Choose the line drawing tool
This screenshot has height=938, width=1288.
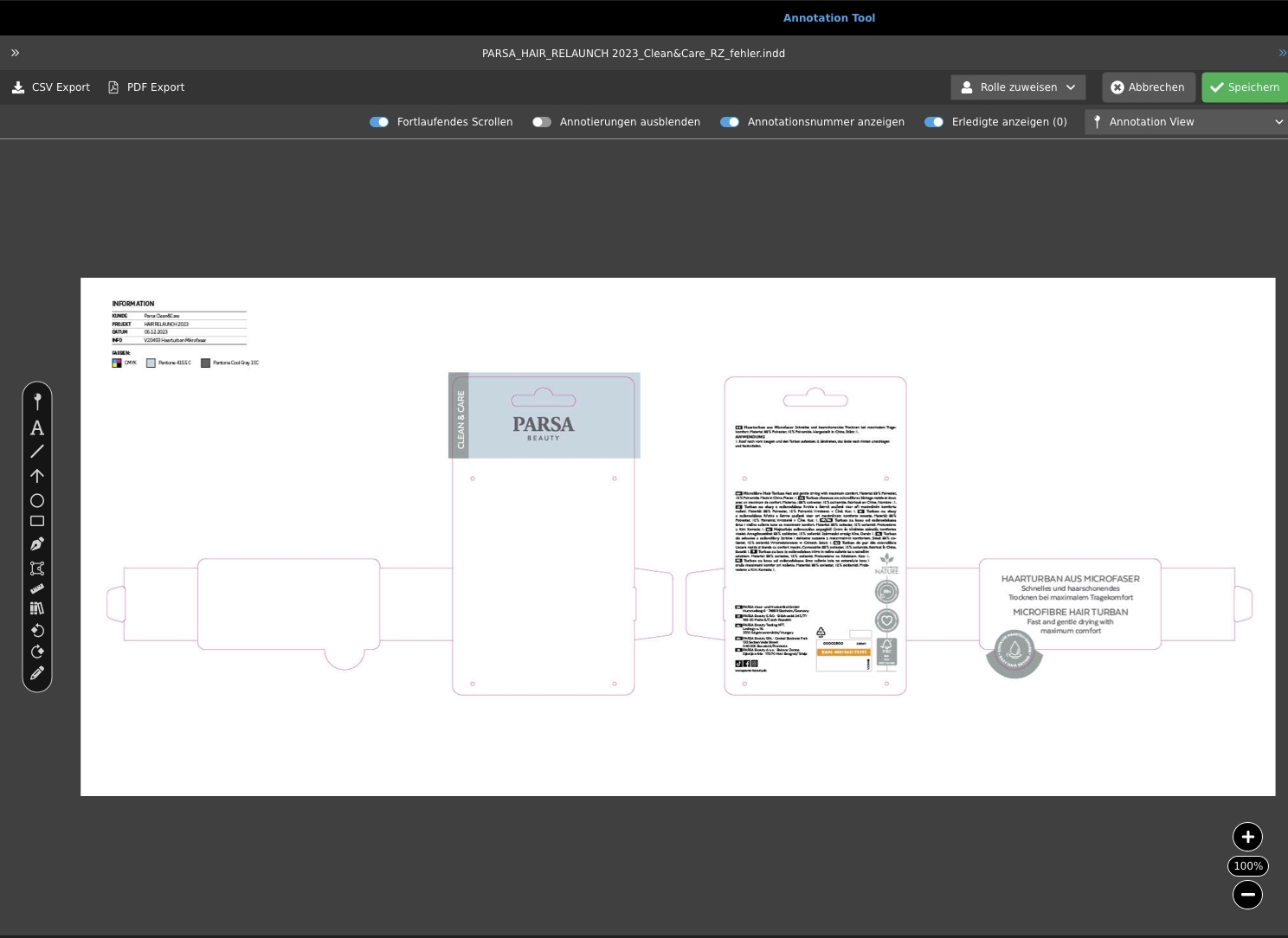tap(37, 452)
